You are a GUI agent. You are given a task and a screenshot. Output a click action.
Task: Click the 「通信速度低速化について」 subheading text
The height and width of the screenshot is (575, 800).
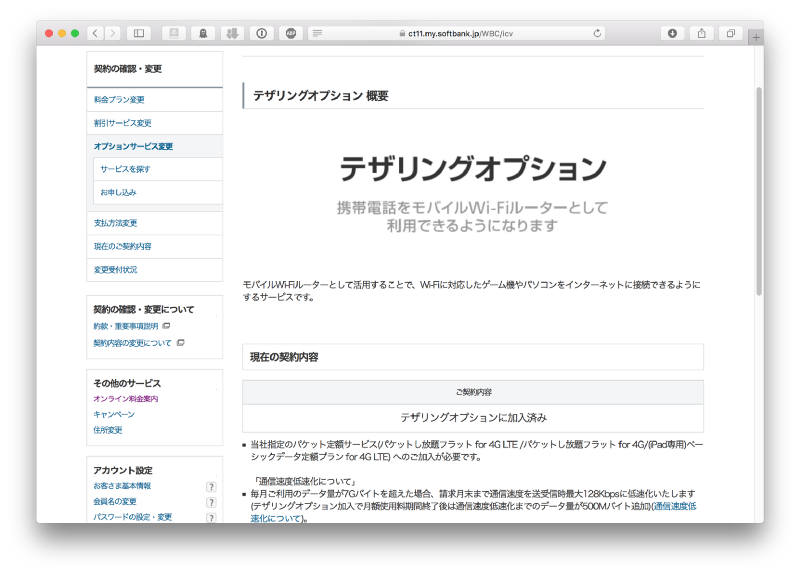pos(306,481)
